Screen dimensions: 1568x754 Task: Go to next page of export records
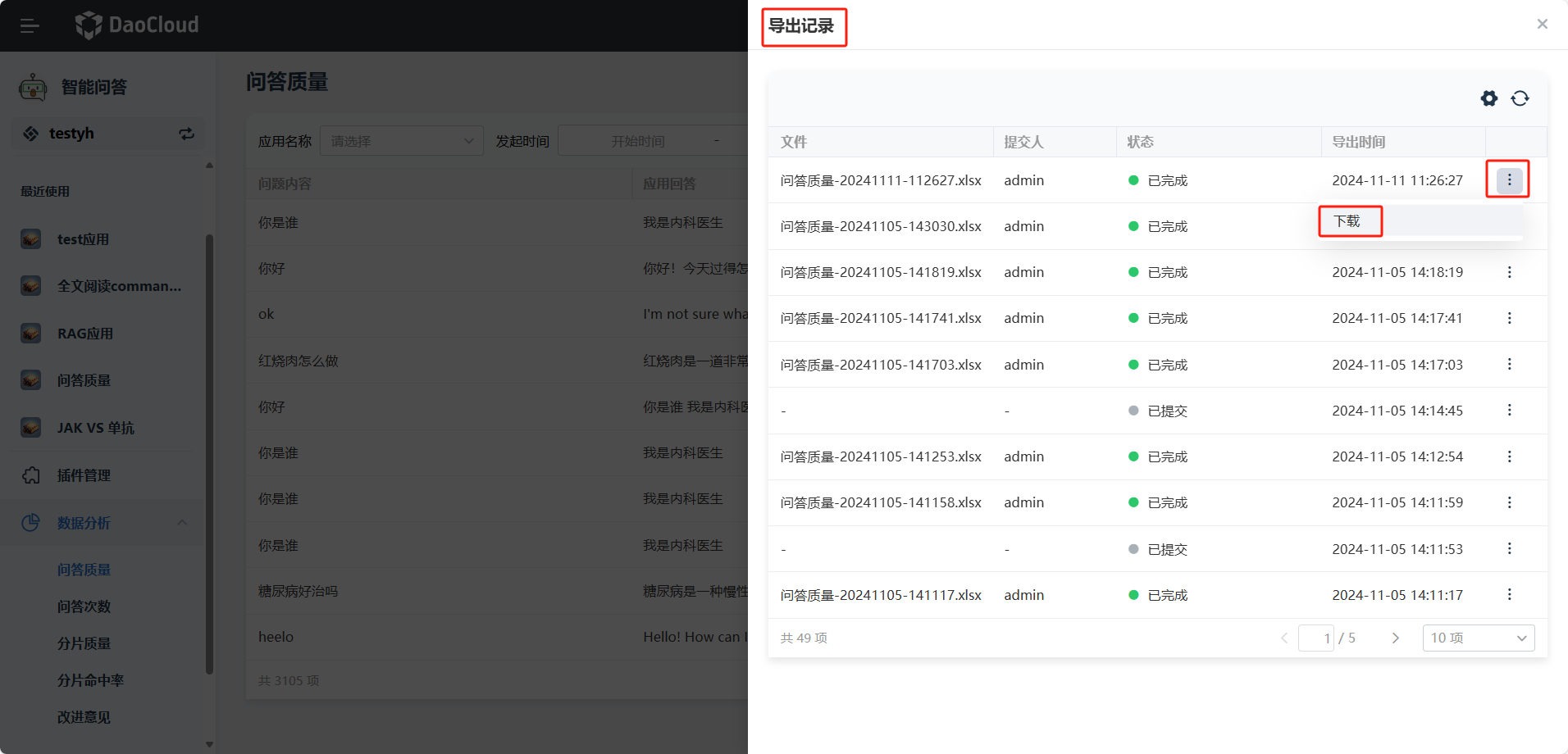[1395, 638]
